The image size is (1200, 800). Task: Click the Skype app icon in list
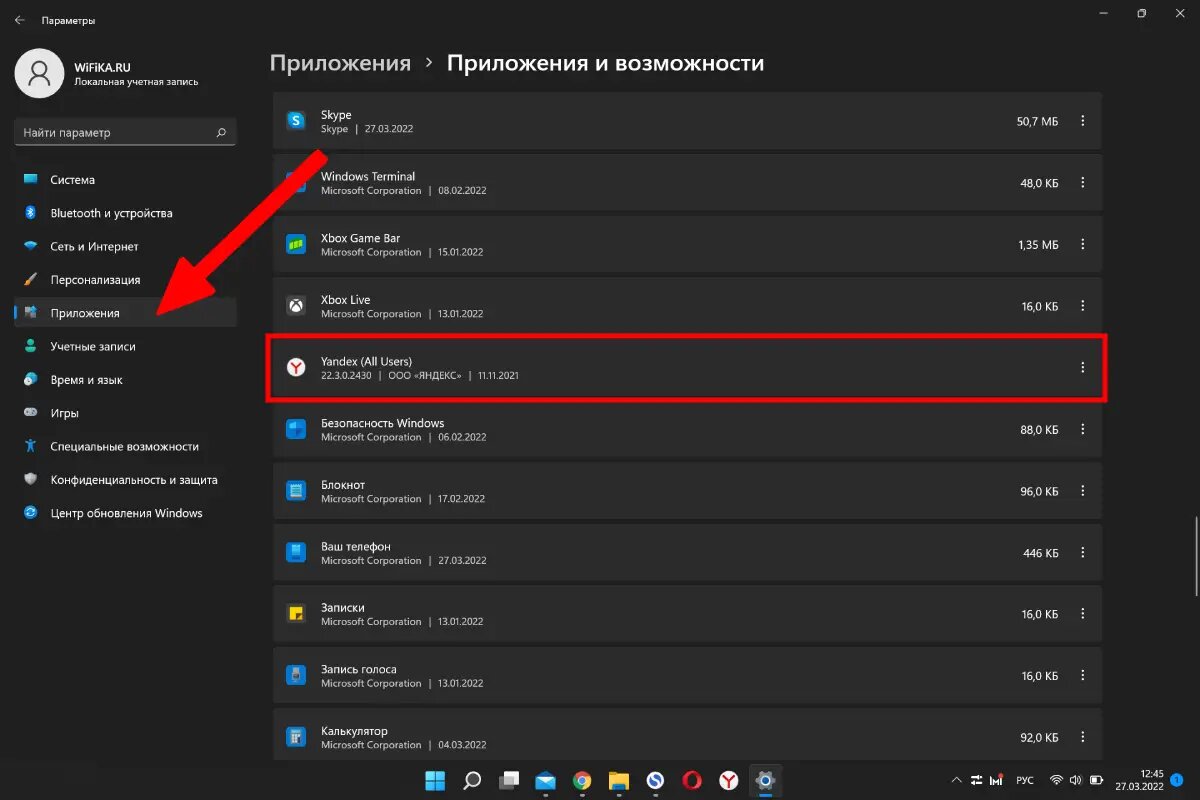(x=296, y=121)
